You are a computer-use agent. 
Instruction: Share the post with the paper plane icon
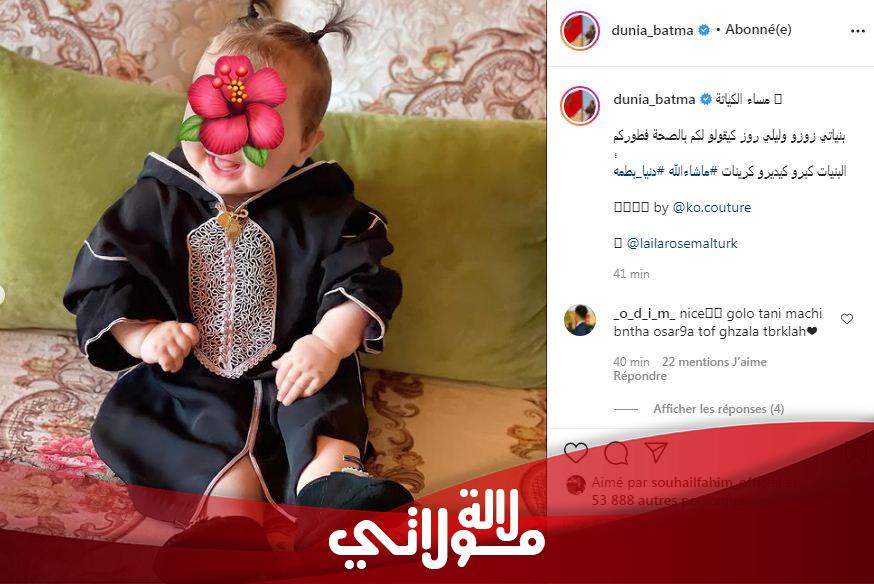point(656,452)
